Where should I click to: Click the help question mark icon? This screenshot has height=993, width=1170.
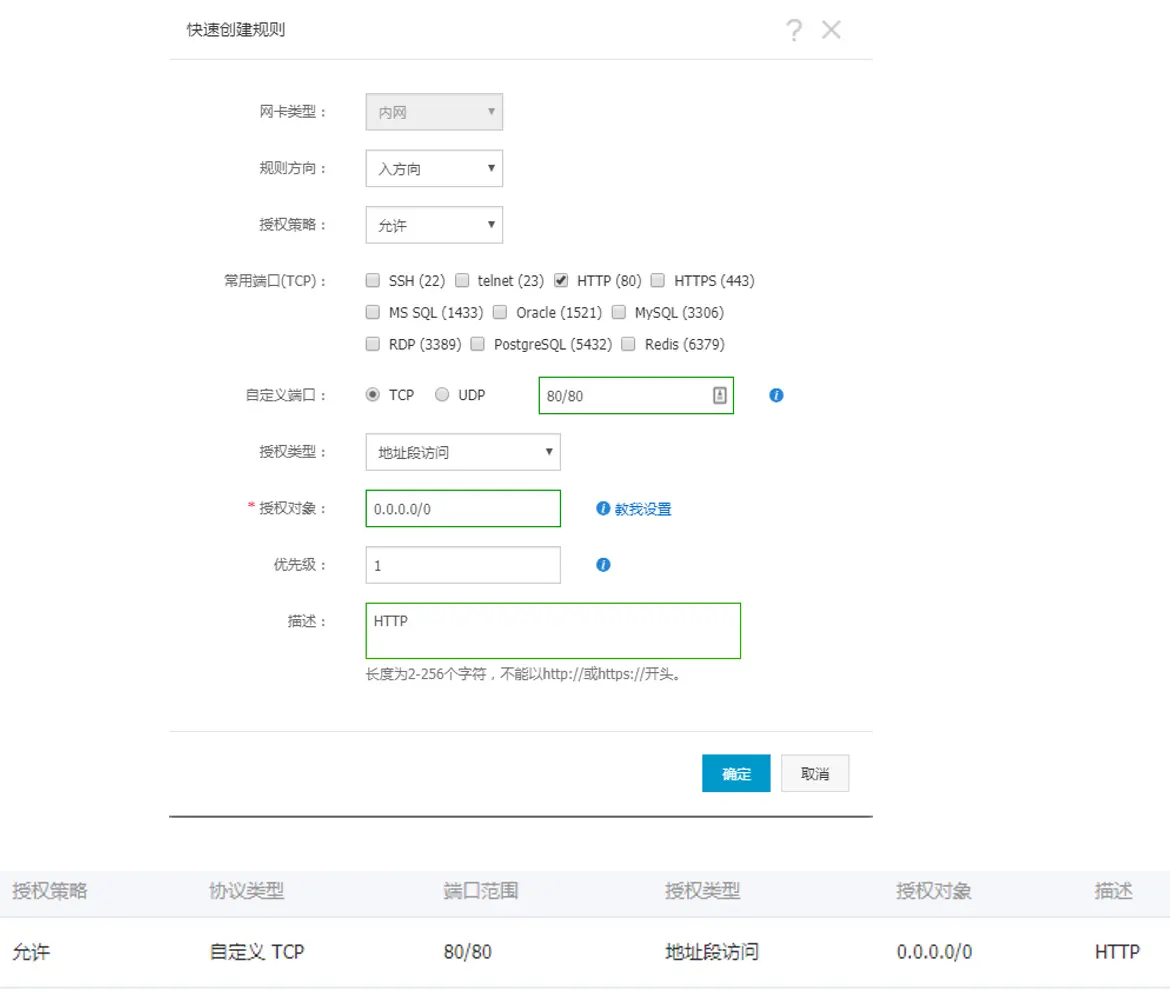794,30
